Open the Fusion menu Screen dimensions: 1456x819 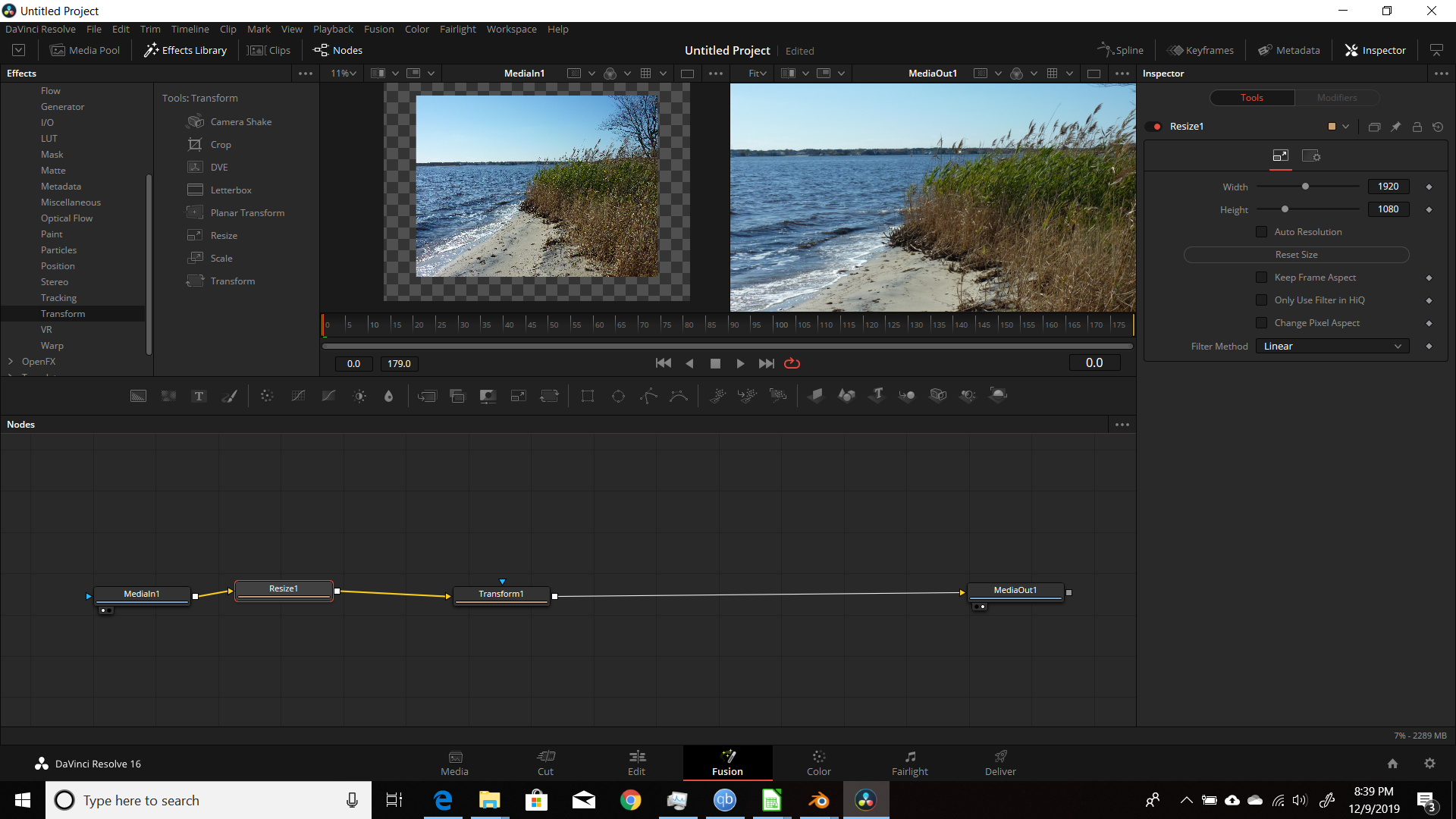[x=378, y=29]
